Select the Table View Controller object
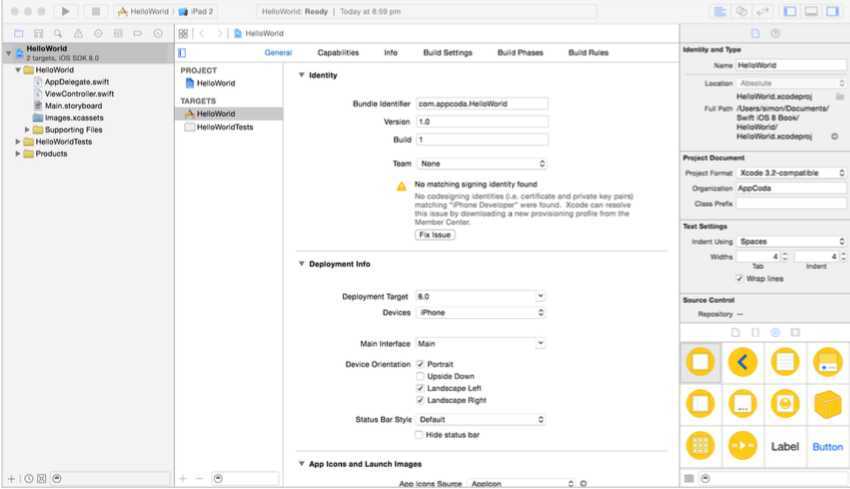The image size is (850, 489). coord(785,362)
